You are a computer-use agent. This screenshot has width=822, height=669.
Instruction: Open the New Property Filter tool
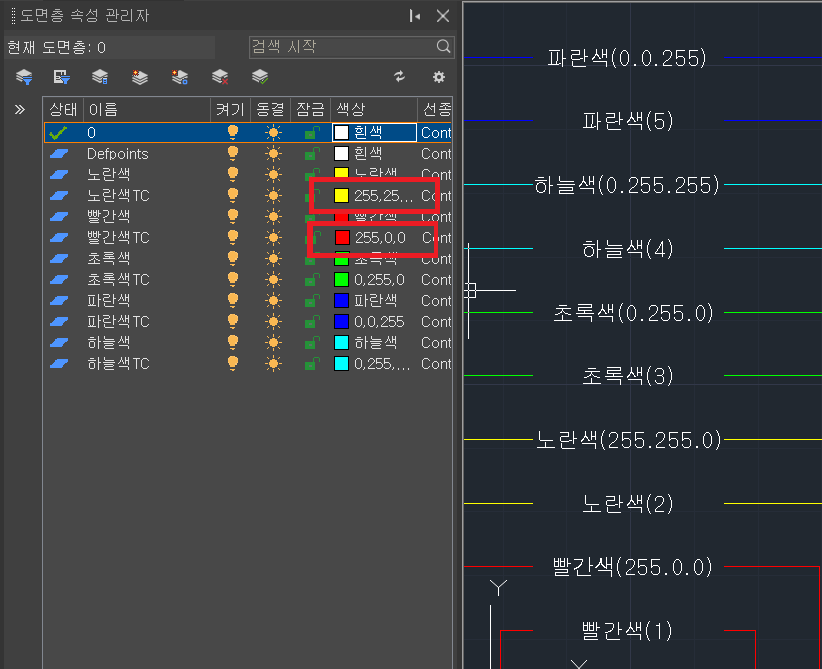pos(24,77)
